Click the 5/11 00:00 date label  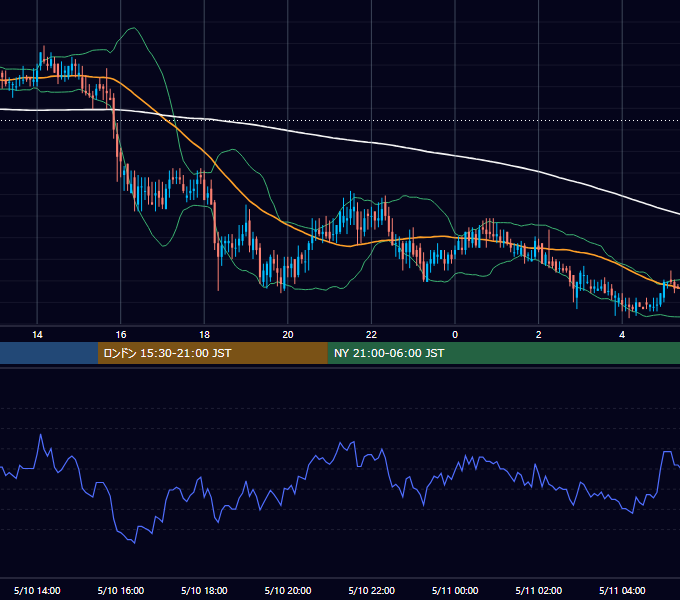point(455,590)
